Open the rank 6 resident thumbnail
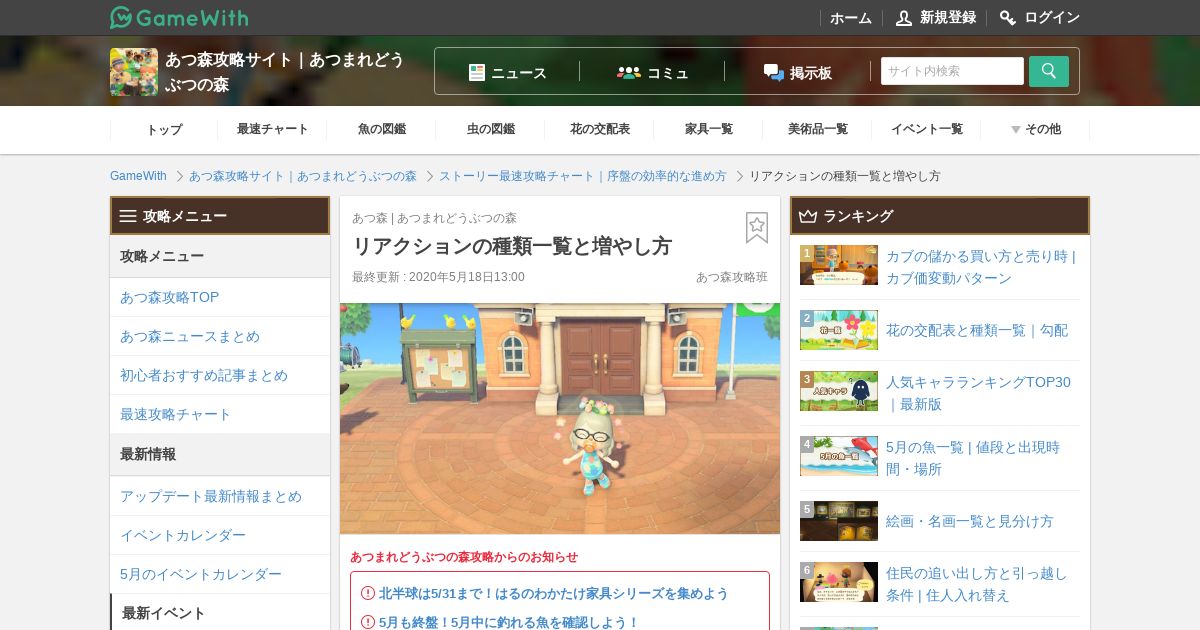1200x630 pixels. coord(839,582)
